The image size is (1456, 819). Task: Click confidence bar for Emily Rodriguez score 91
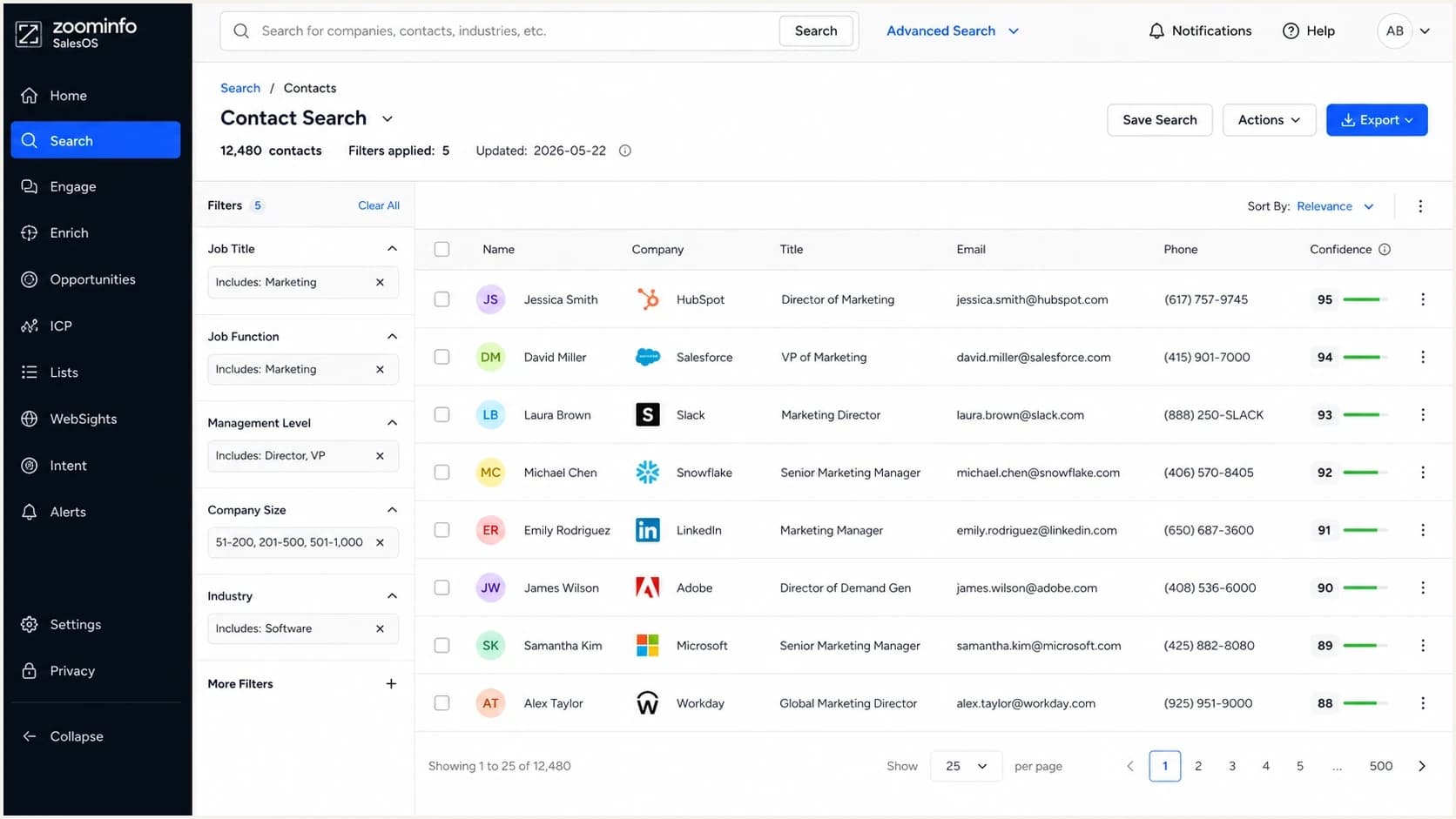click(1365, 530)
